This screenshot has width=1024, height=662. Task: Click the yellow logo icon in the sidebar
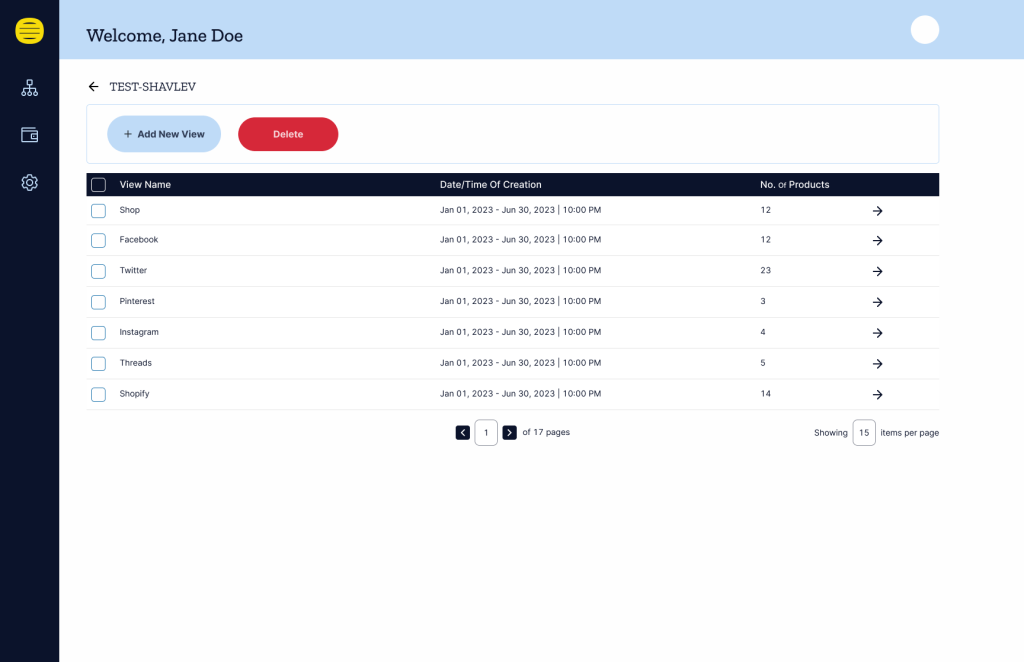tap(29, 31)
